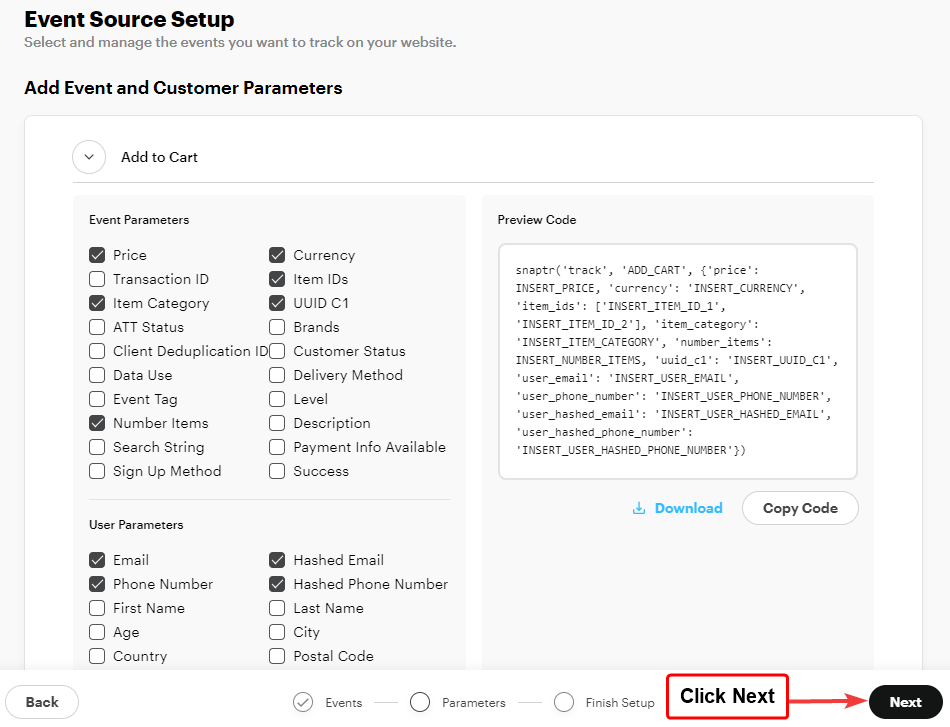Collapse the Add to Cart section
Viewport: 950px width, 727px height.
[89, 157]
